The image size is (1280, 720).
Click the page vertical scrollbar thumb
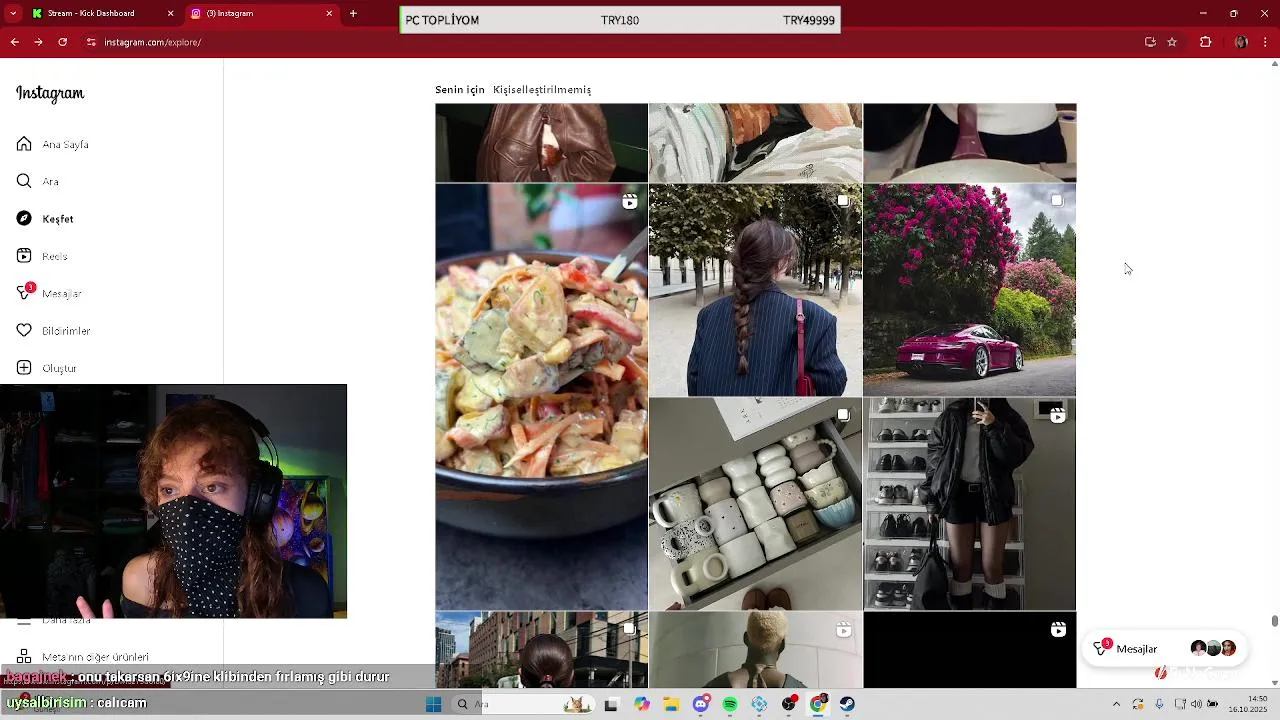coord(1274,621)
